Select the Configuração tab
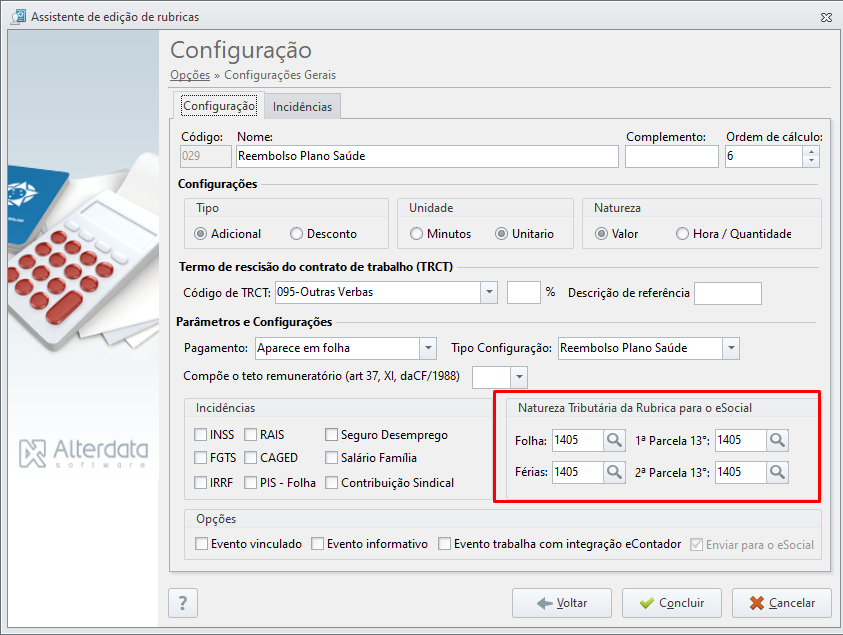The width and height of the screenshot is (843, 635). point(219,105)
